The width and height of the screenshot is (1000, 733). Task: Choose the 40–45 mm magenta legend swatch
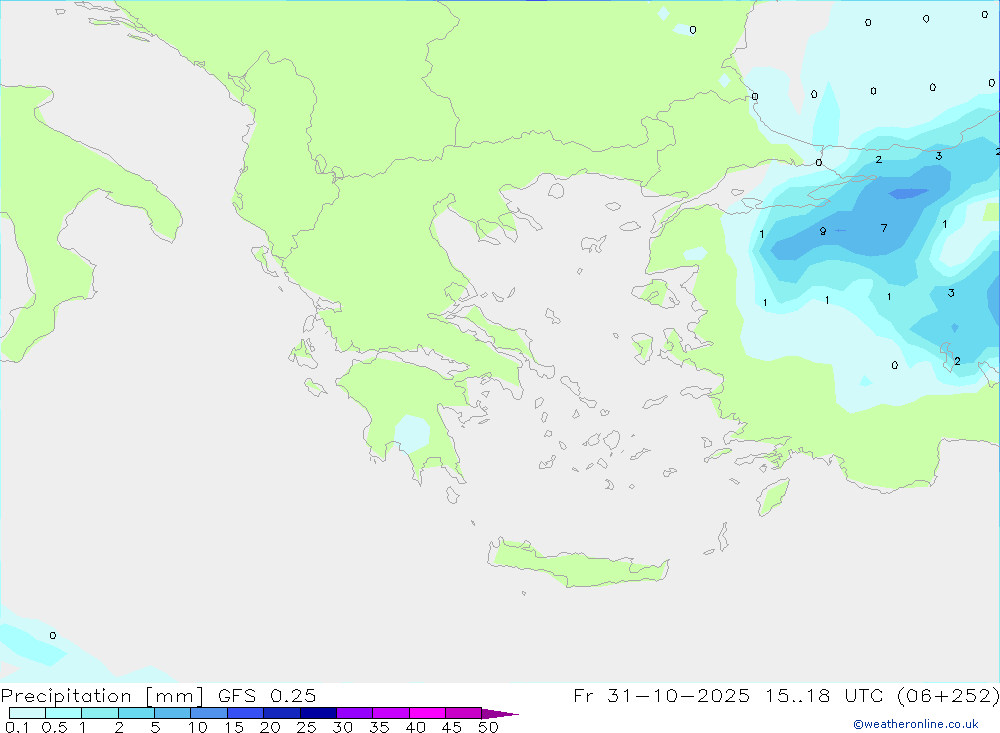point(427,713)
